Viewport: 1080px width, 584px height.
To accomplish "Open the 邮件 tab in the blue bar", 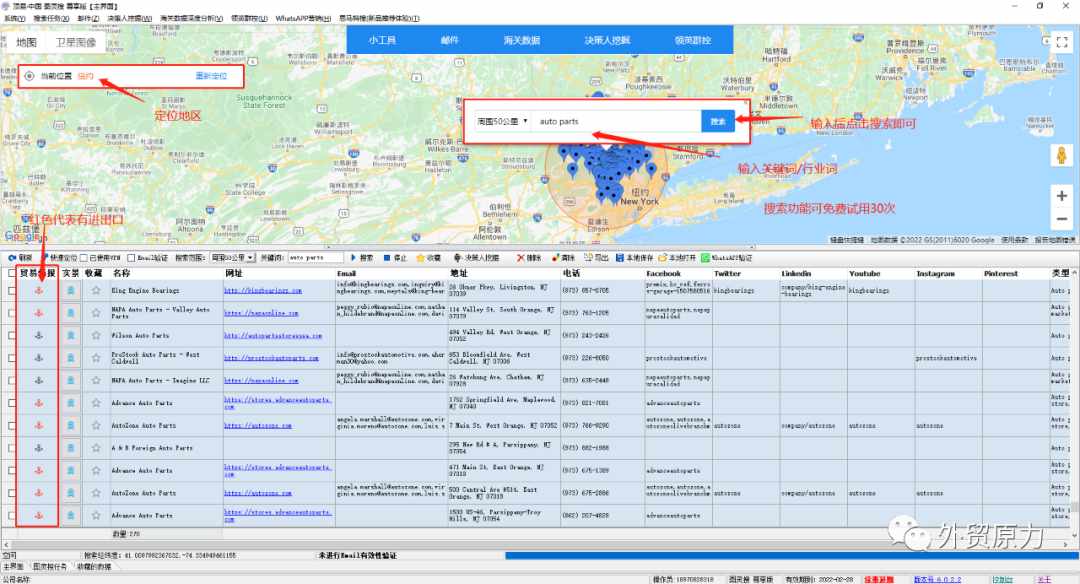I will pos(449,40).
